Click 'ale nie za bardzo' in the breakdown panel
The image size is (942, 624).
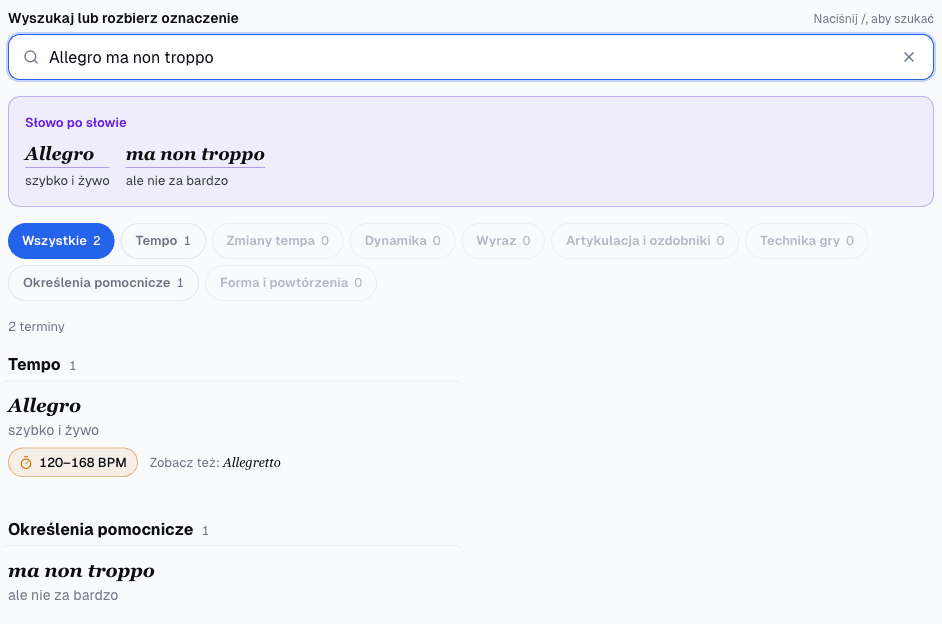pos(177,181)
